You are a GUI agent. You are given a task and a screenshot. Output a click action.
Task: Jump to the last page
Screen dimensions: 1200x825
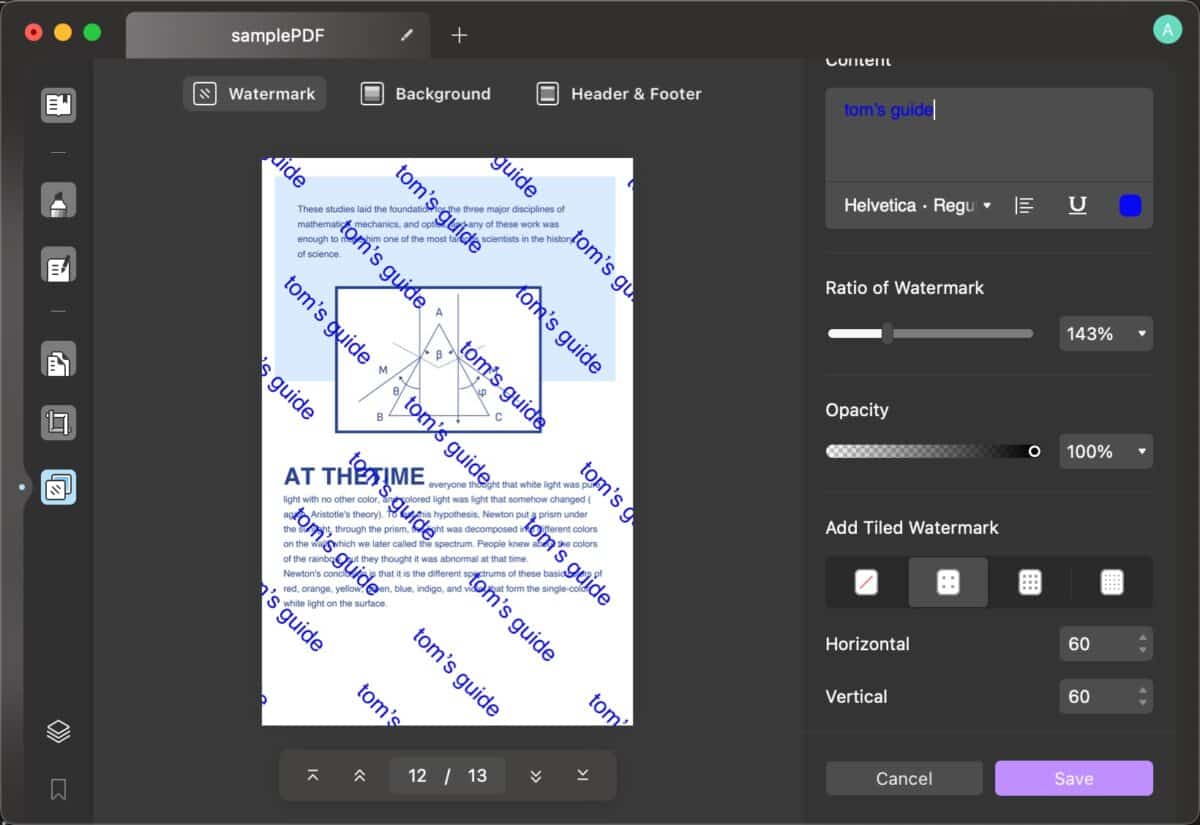(x=583, y=776)
